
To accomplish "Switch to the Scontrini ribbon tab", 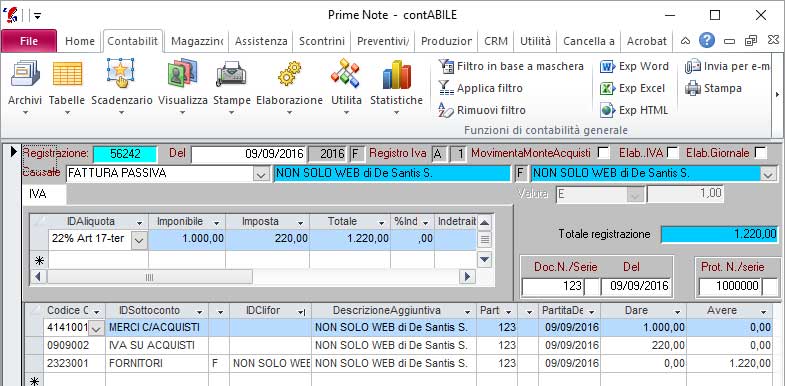I will click(x=322, y=41).
